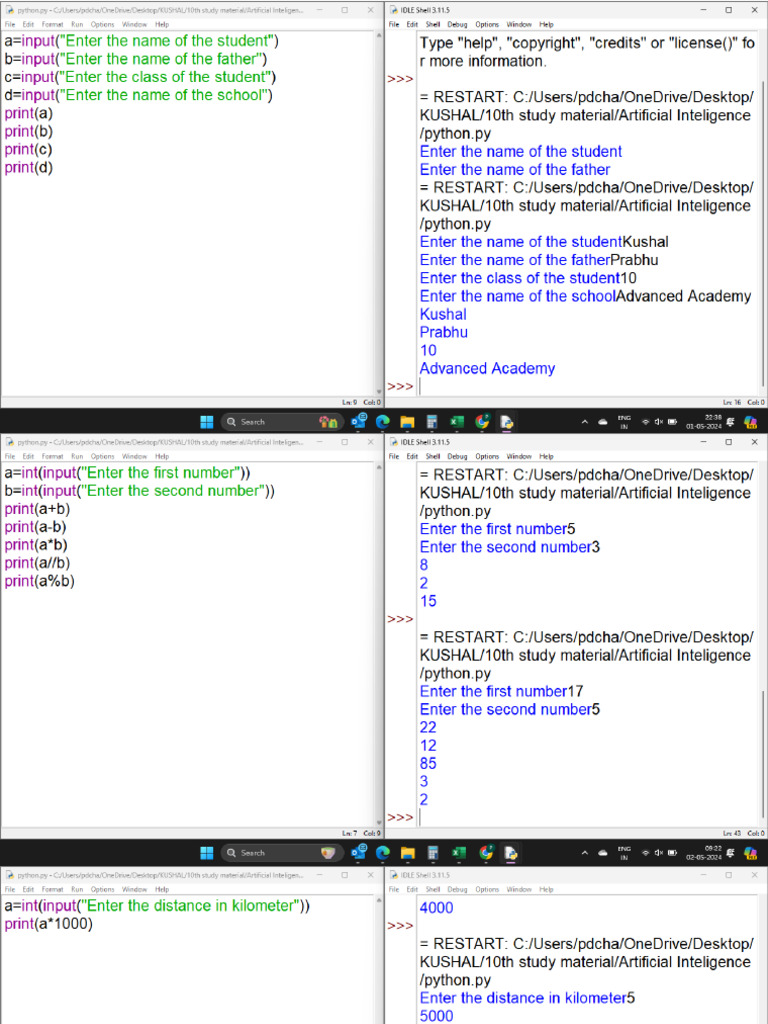Image resolution: width=768 pixels, height=1024 pixels.
Task: Expand hidden tray icons in the 22:38 taskbar
Action: 585,421
